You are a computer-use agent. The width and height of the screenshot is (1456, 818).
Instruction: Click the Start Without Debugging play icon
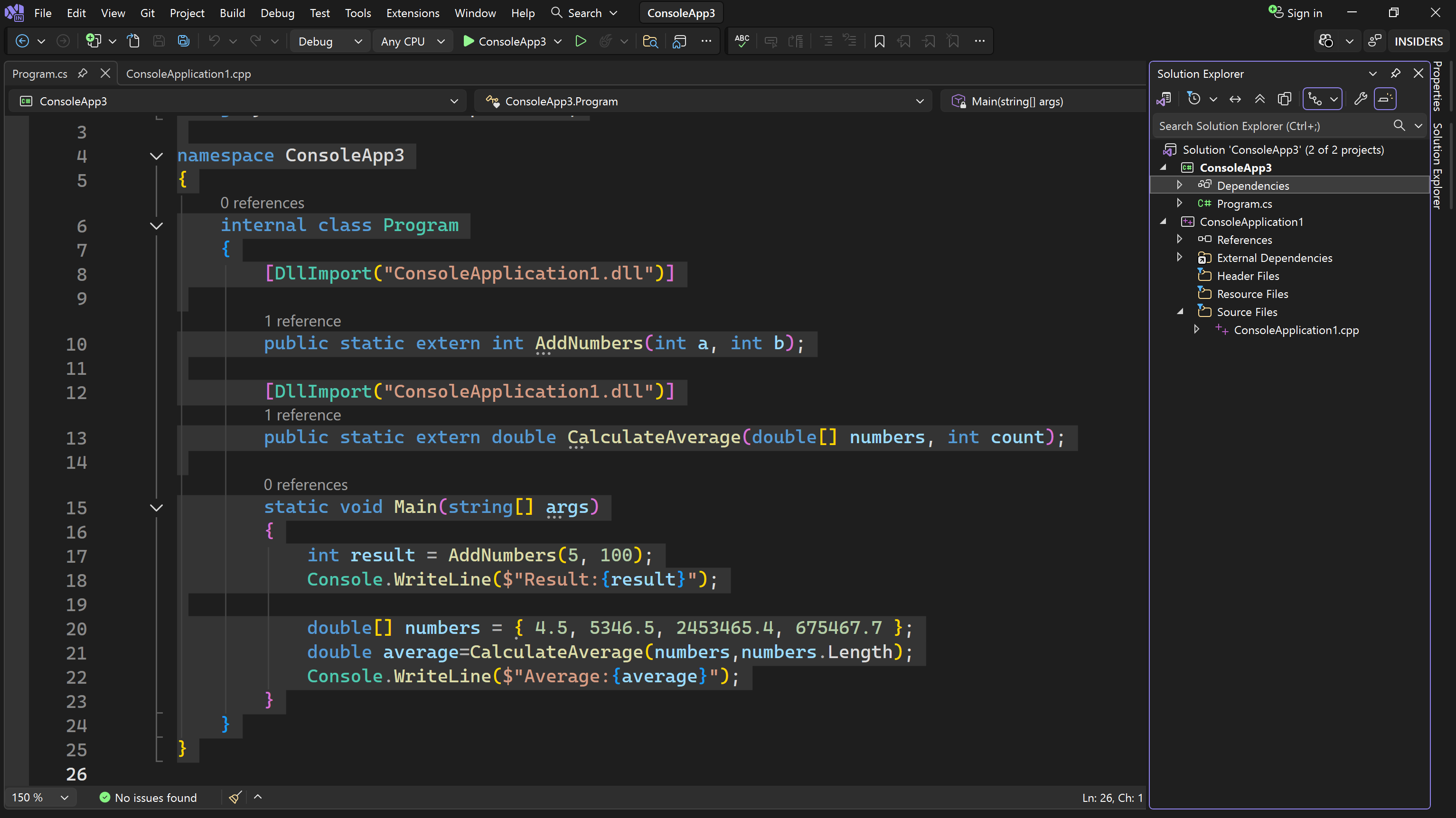pos(581,41)
